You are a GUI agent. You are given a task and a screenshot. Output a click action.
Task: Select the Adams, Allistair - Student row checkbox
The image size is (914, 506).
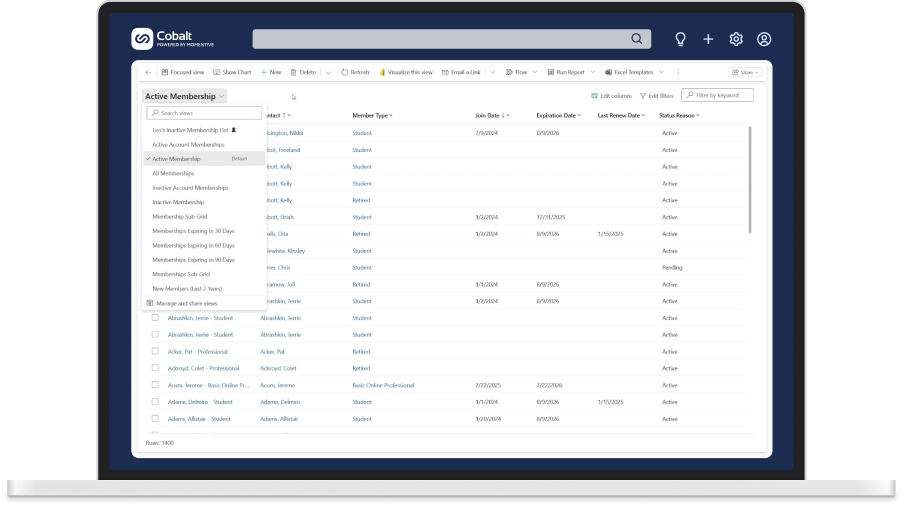coord(155,419)
